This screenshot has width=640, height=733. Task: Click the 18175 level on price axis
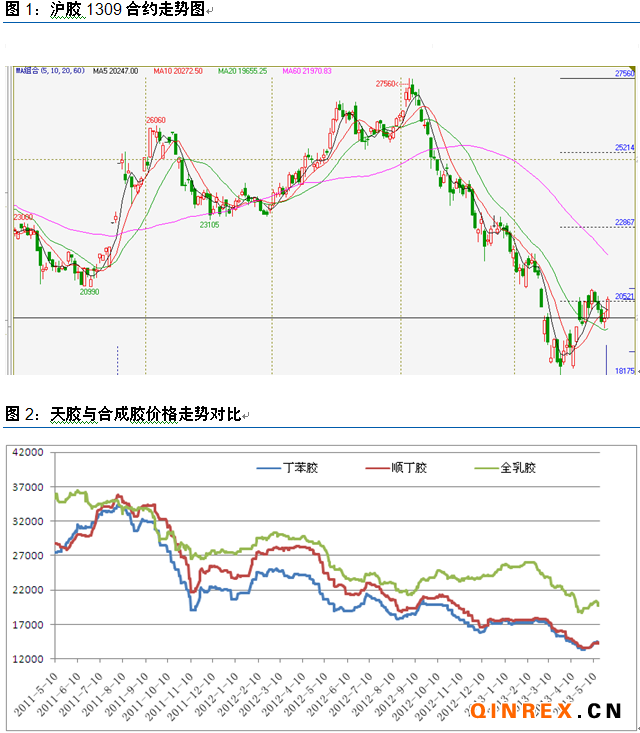(625, 370)
